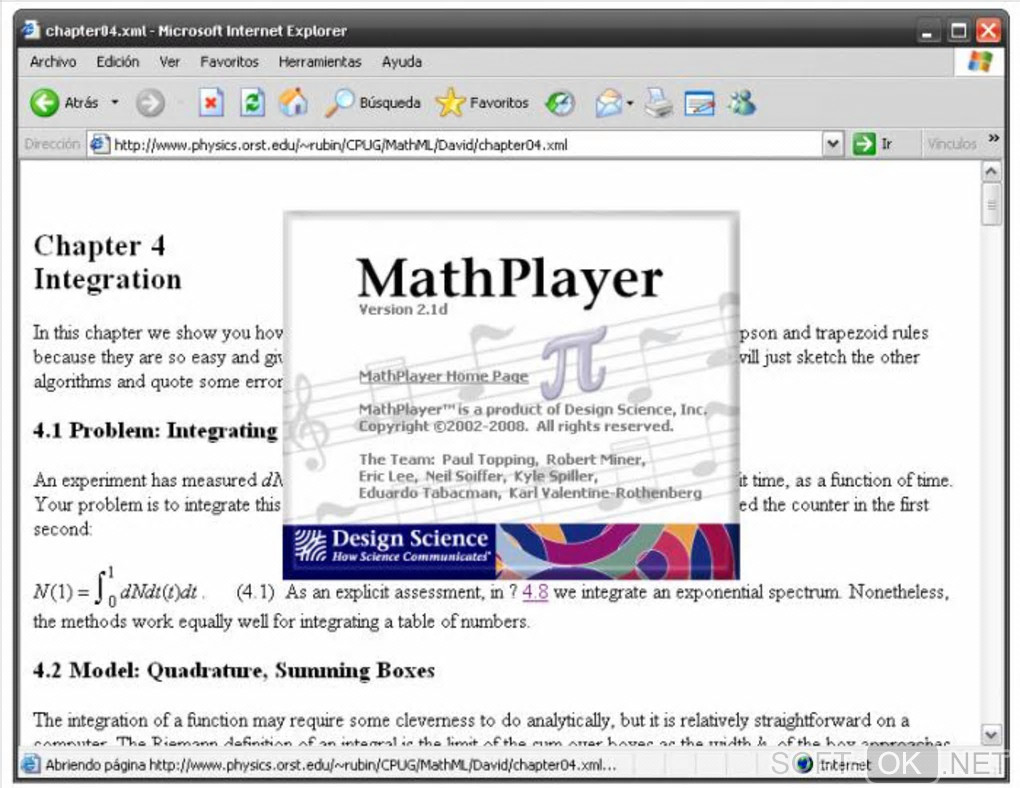
Task: Follow the 4.8 reference link
Action: click(535, 592)
